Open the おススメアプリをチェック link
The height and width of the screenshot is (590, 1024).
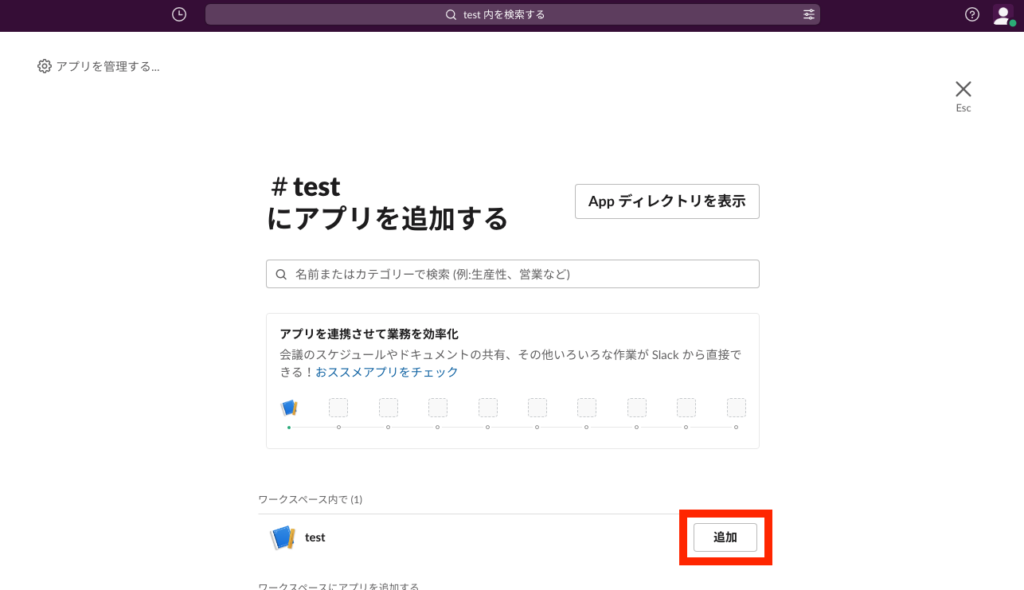pos(387,372)
